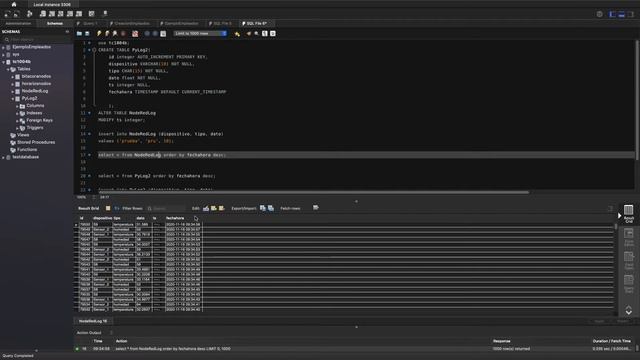Screen dimensions: 640x360
Task: Select the Result Grid side panel button
Action: (x=629, y=214)
